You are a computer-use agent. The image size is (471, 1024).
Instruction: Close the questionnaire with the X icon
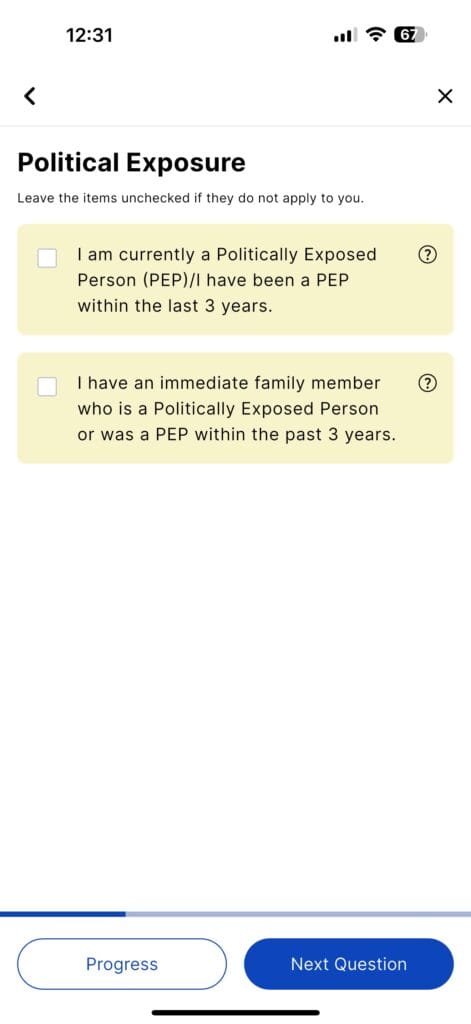coord(444,97)
